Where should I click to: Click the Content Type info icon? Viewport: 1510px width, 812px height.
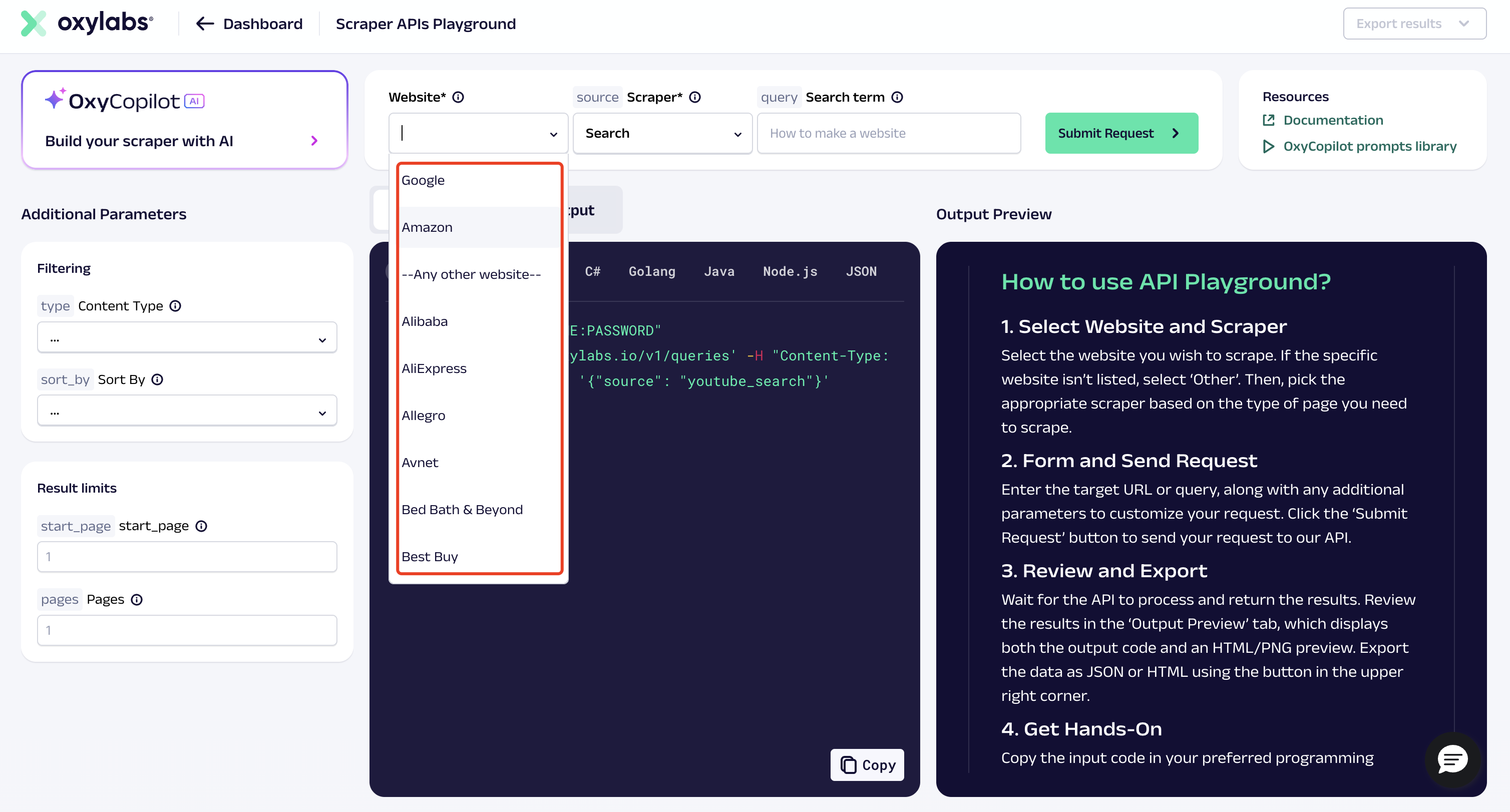[175, 306]
